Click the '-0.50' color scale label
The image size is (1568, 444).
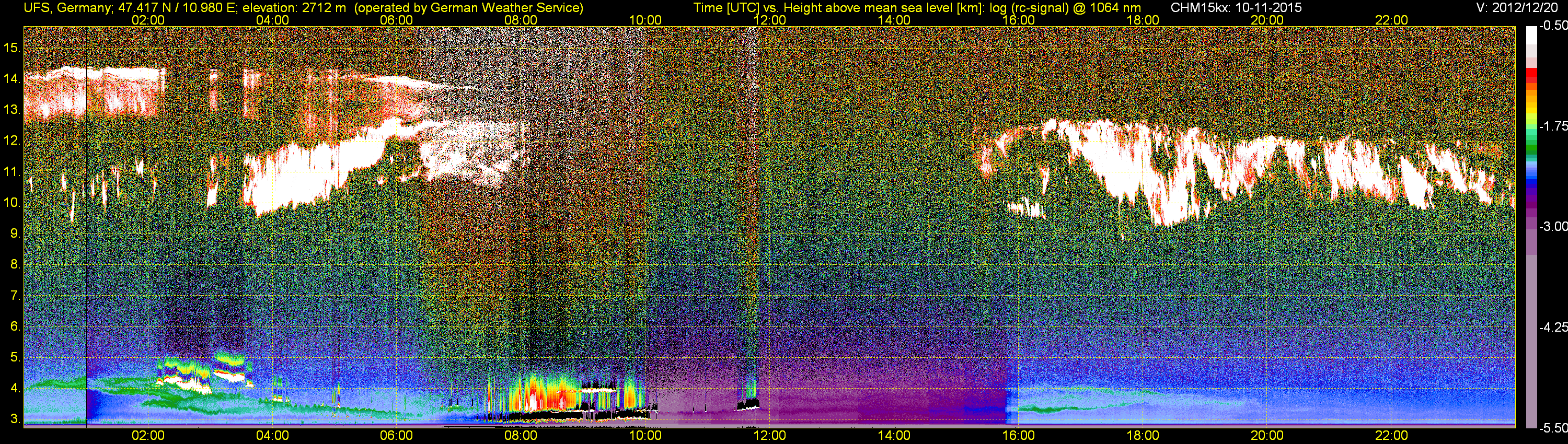[x=1553, y=26]
